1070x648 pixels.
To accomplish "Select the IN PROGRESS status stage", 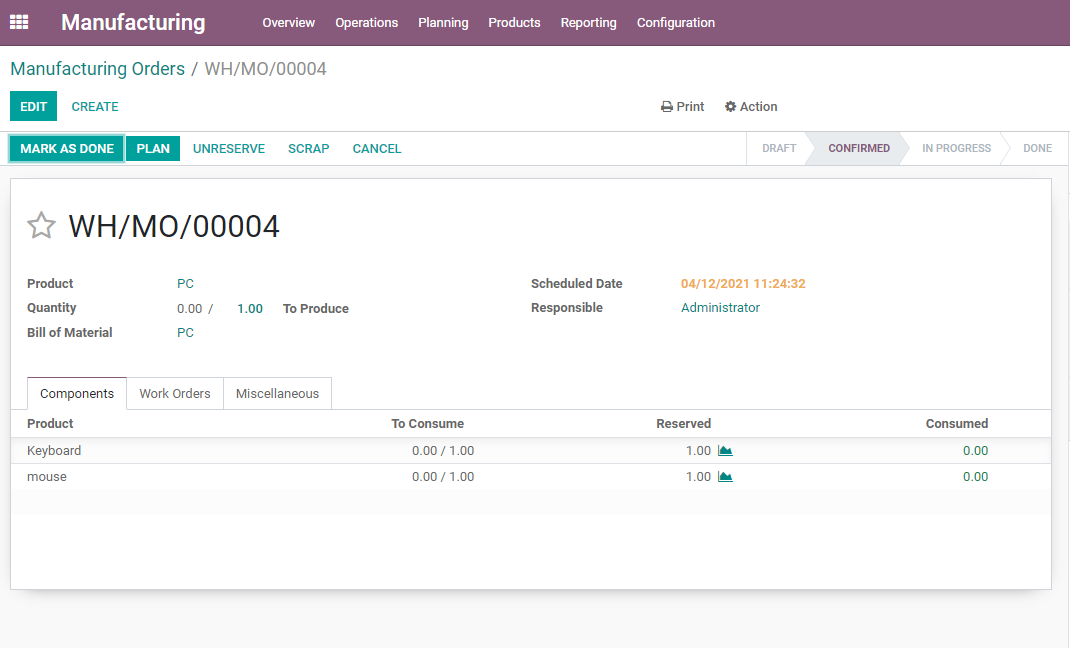I will point(956,148).
